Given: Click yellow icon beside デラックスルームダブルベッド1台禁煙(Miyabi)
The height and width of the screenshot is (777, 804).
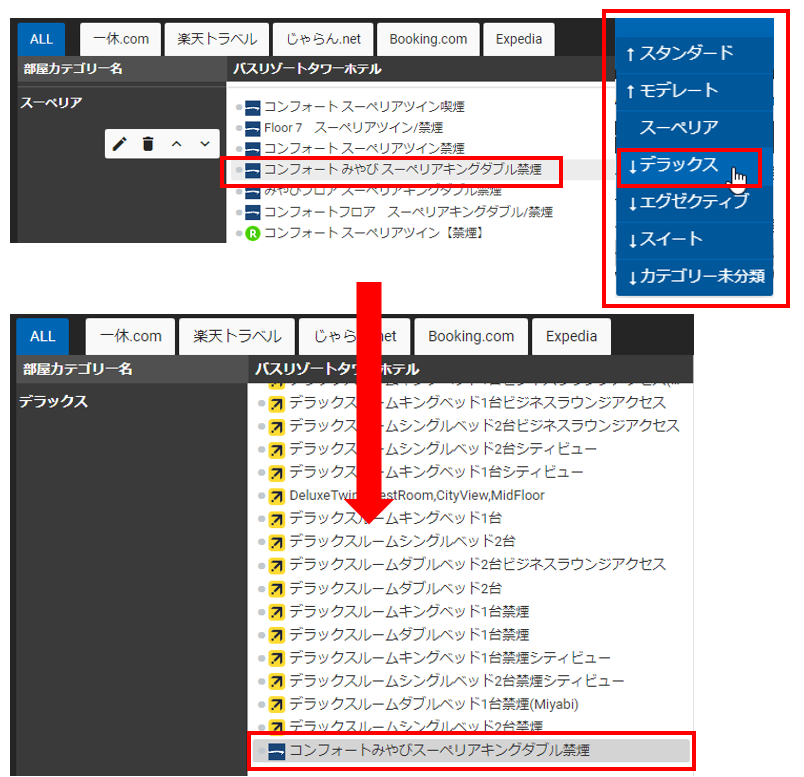Looking at the screenshot, I should (x=277, y=705).
